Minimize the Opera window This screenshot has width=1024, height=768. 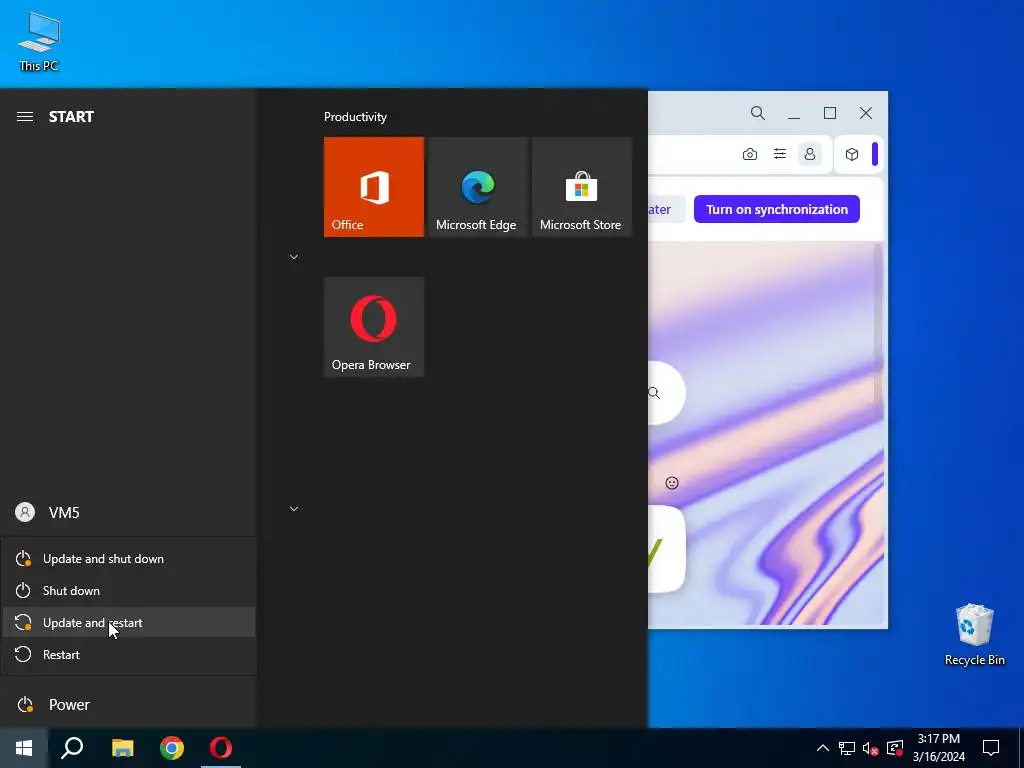[x=793, y=113]
